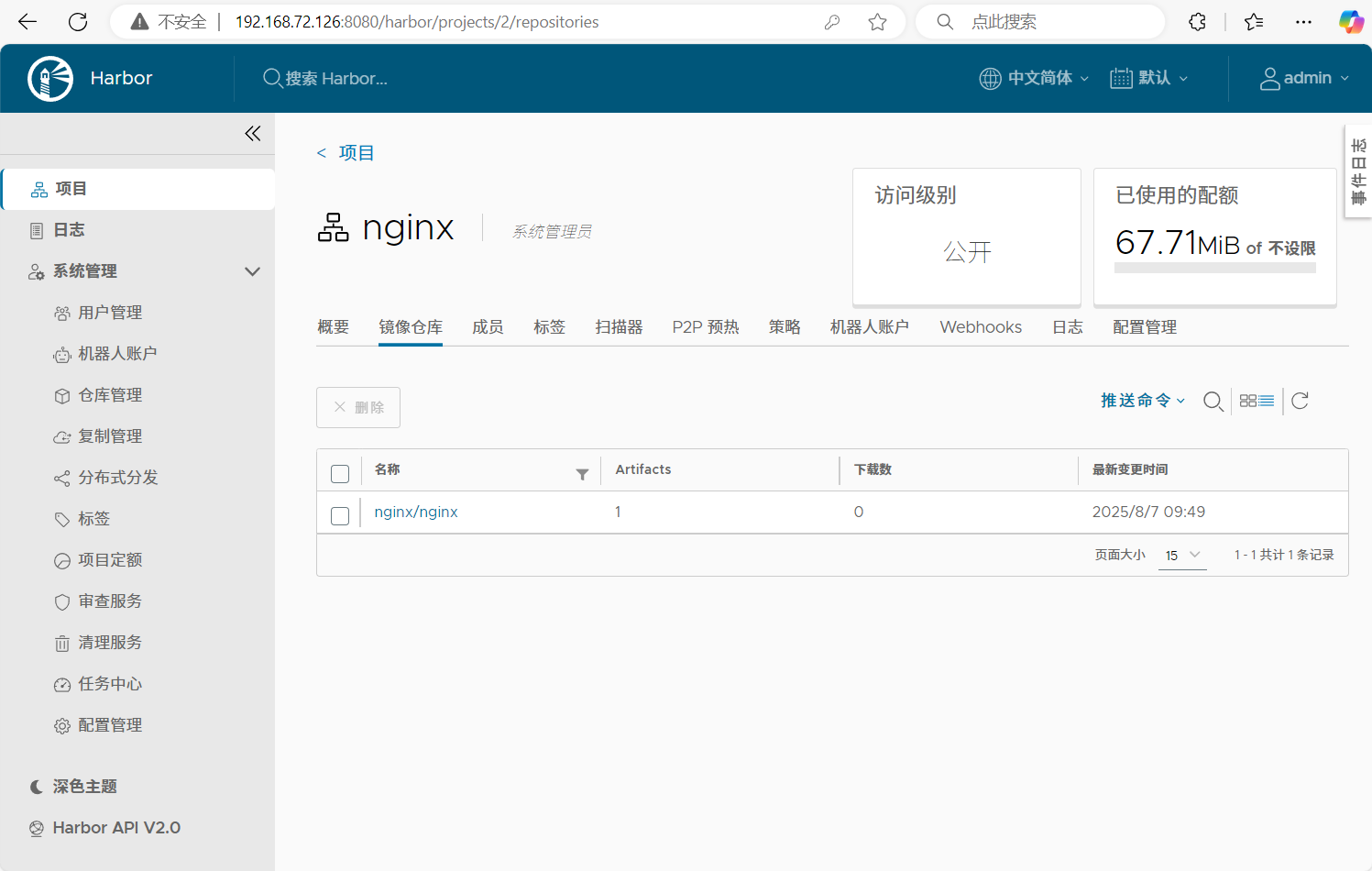Refresh the repository list
The width and height of the screenshot is (1372, 871).
point(1300,401)
